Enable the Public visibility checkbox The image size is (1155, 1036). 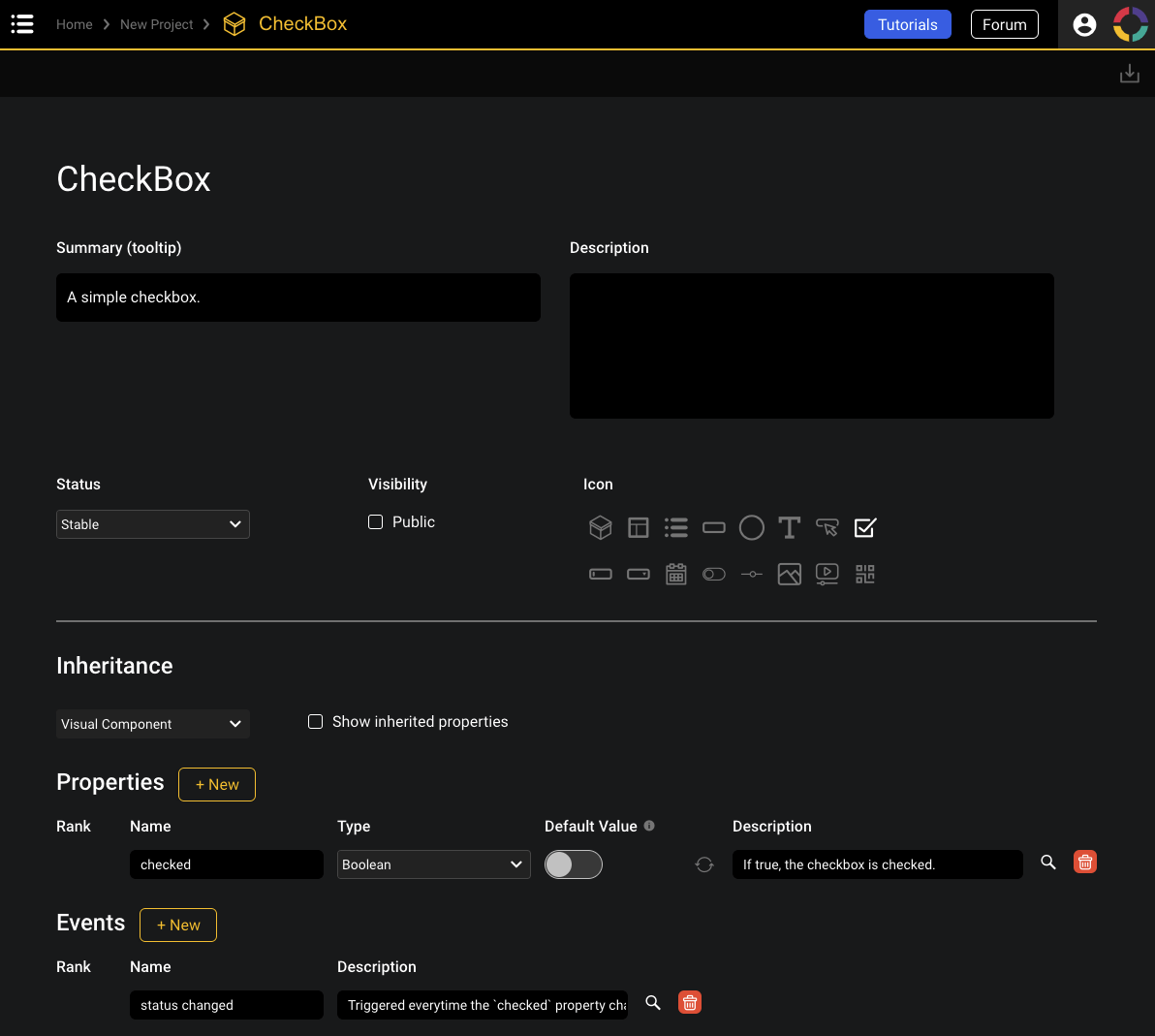pyautogui.click(x=375, y=521)
